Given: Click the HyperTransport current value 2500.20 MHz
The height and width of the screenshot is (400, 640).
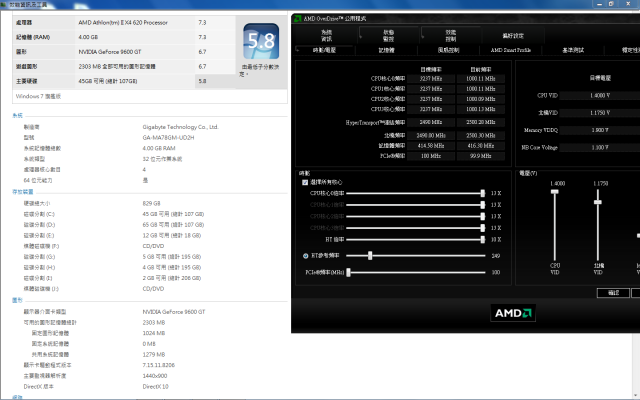Looking at the screenshot, I should pyautogui.click(x=481, y=122).
